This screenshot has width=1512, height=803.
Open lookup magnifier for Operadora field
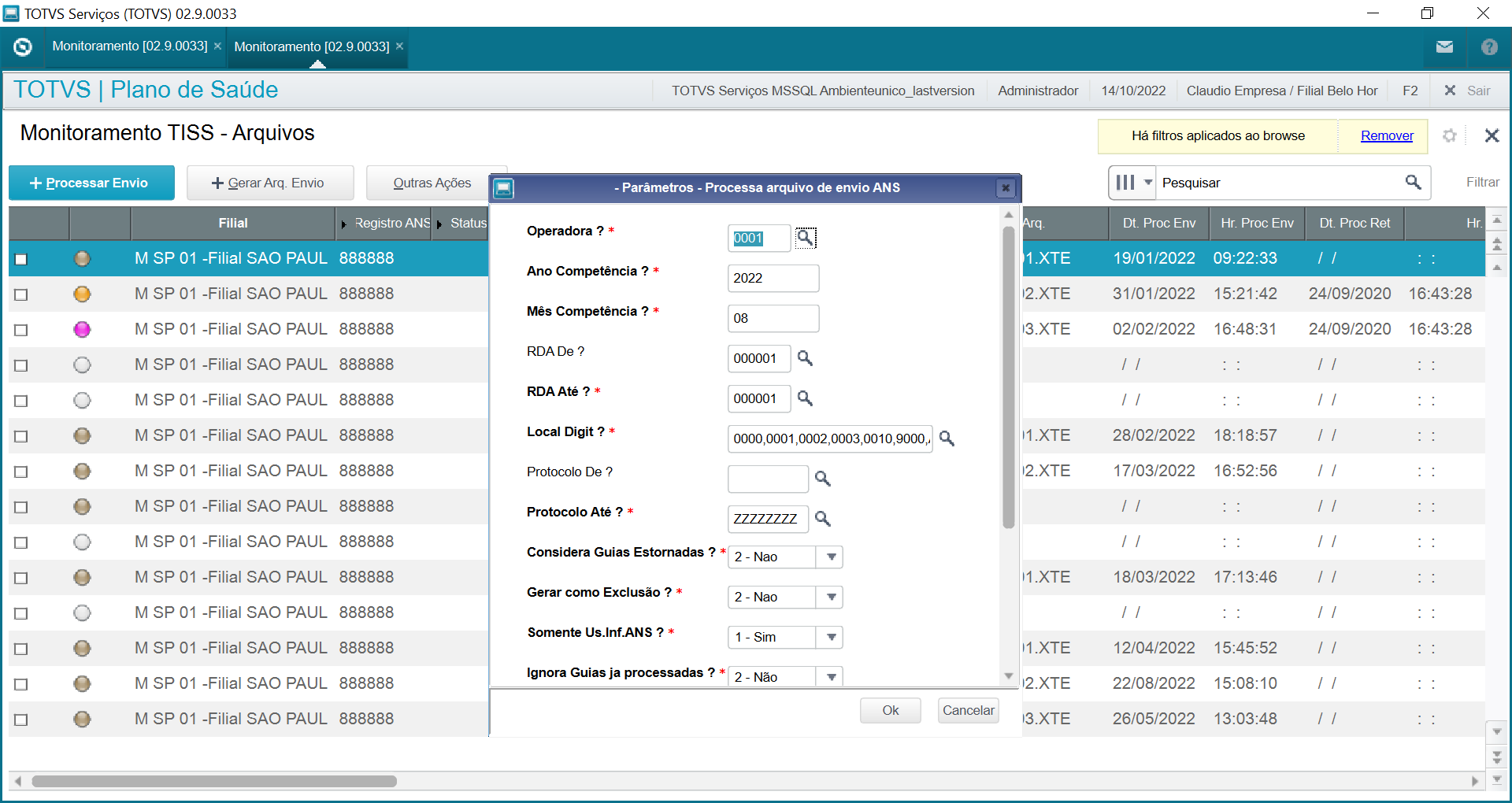click(805, 238)
